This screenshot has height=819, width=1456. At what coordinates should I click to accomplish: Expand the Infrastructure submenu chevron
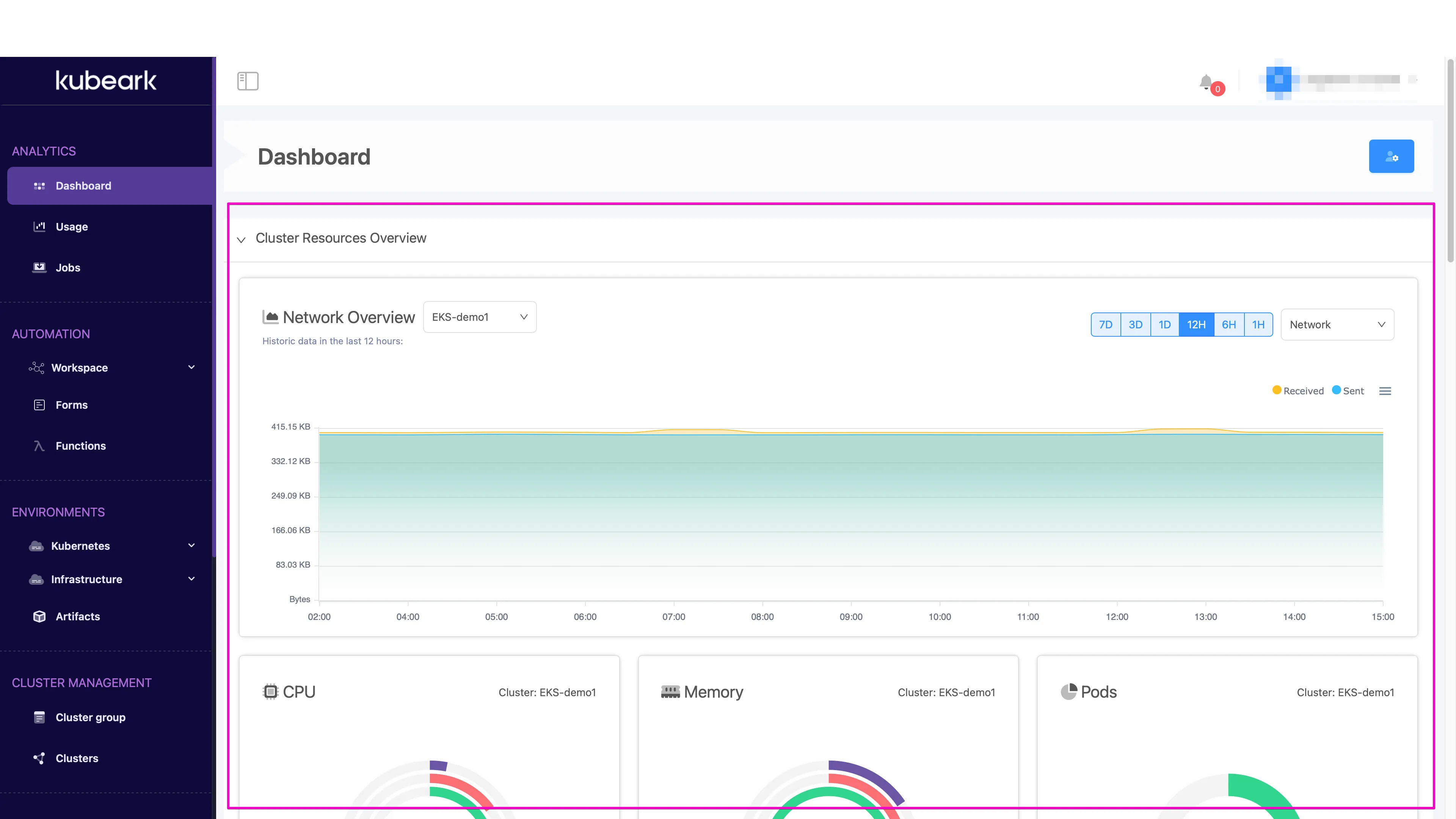[191, 579]
